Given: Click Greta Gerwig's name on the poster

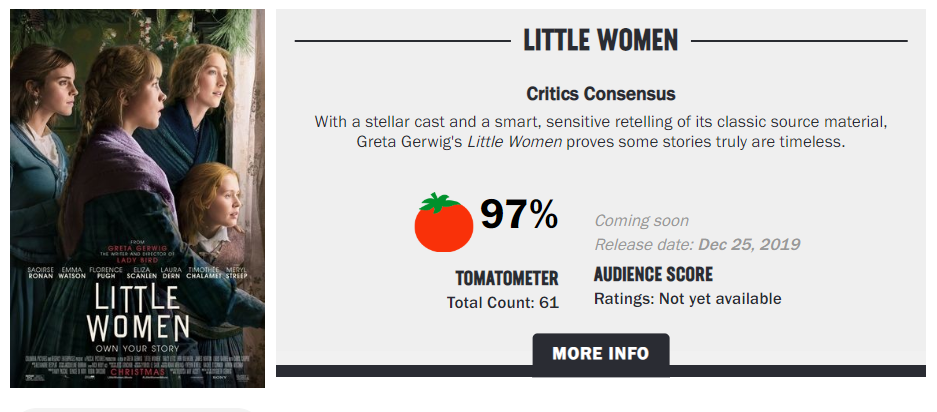Looking at the screenshot, I should (137, 246).
